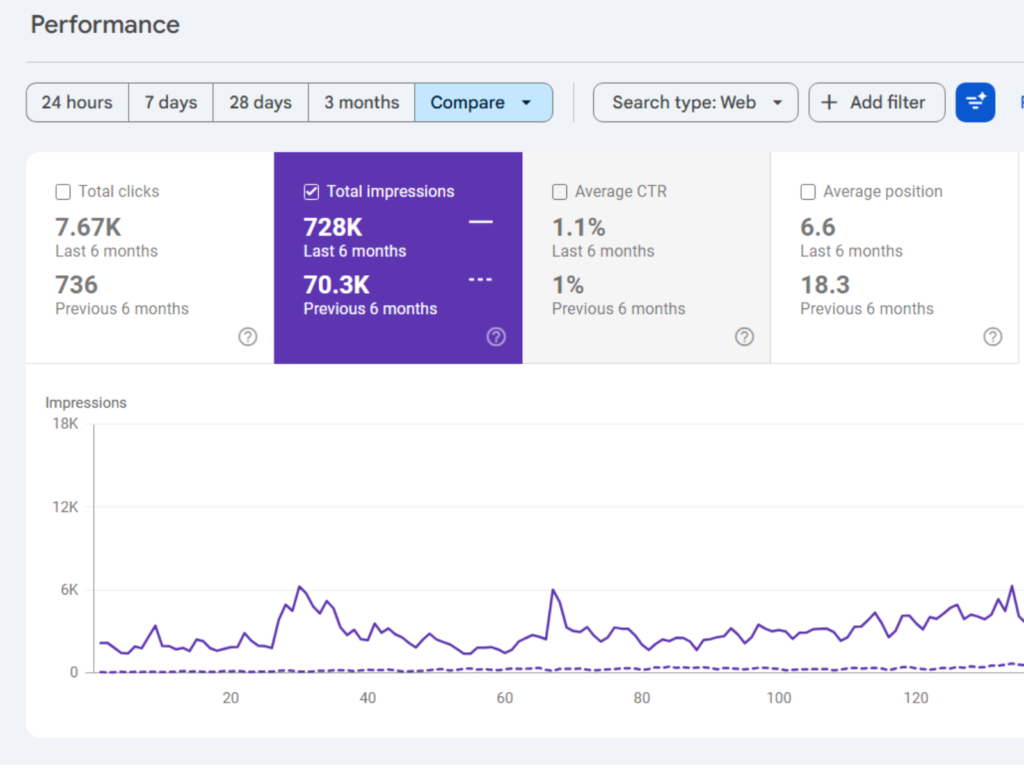This screenshot has height=768, width=1024.
Task: Select the 28 days date range
Action: [x=260, y=102]
